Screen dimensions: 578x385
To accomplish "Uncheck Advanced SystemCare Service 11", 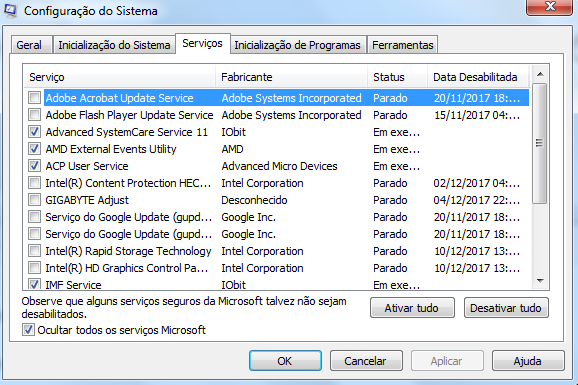I will tap(34, 132).
